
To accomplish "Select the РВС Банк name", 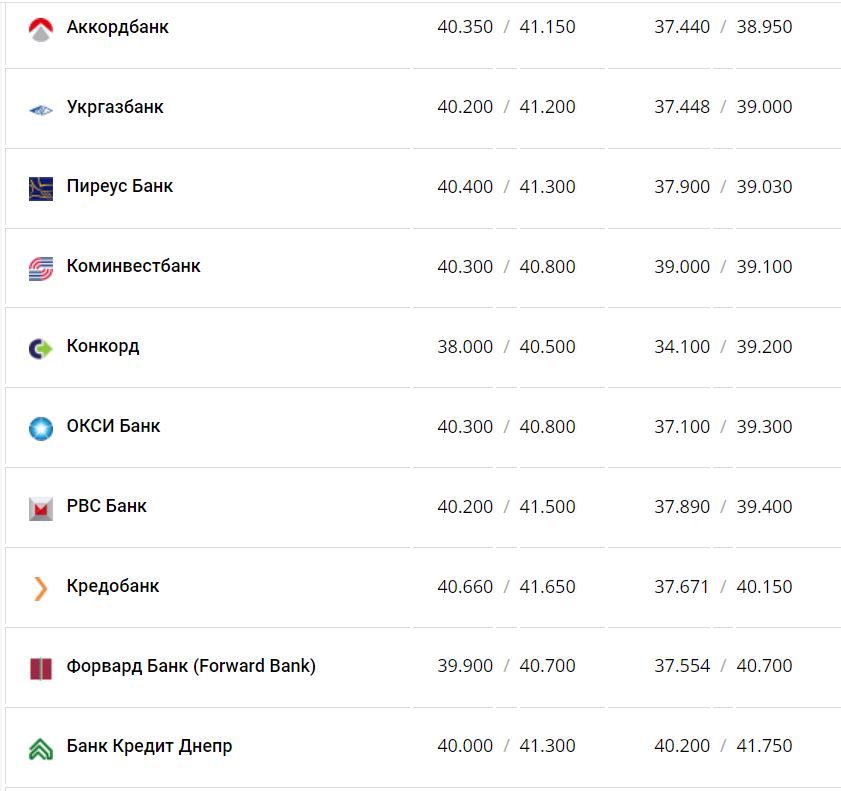I will tap(107, 506).
